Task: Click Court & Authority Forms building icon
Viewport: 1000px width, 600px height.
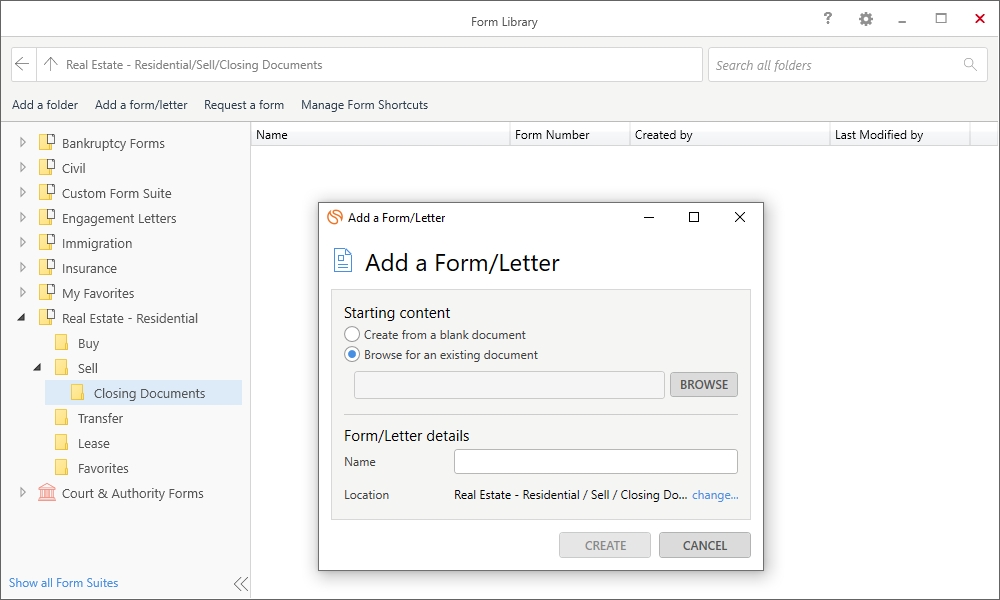Action: (47, 493)
